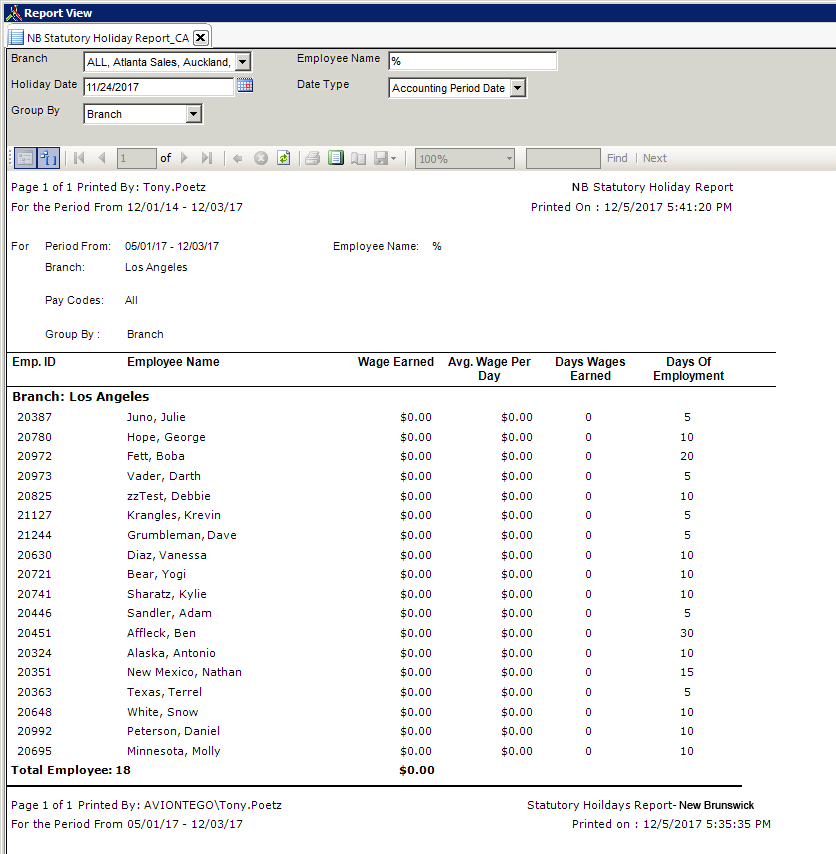Viewport: 836px width, 854px height.
Task: Refresh the report
Action: (x=284, y=158)
